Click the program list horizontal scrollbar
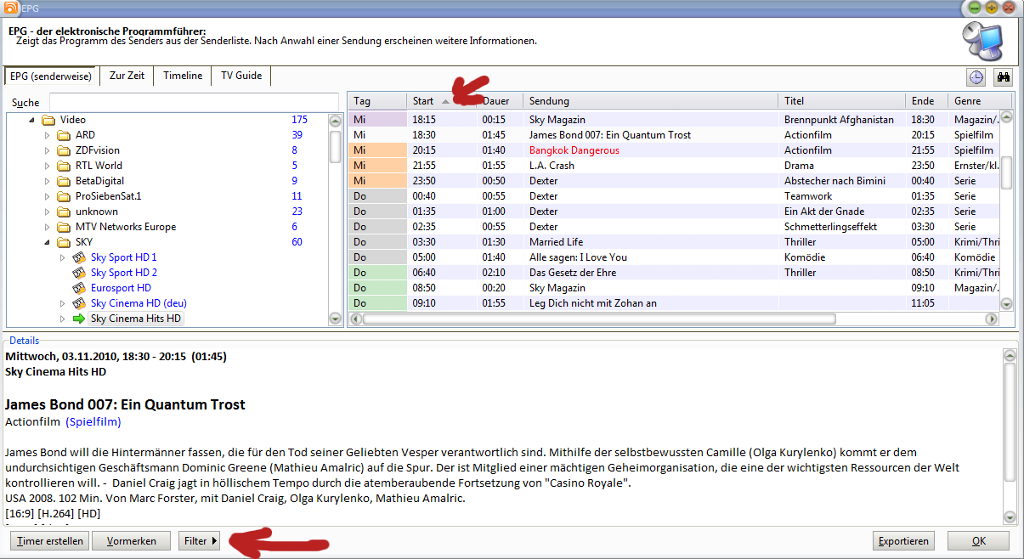The height and width of the screenshot is (559, 1024). (600, 319)
